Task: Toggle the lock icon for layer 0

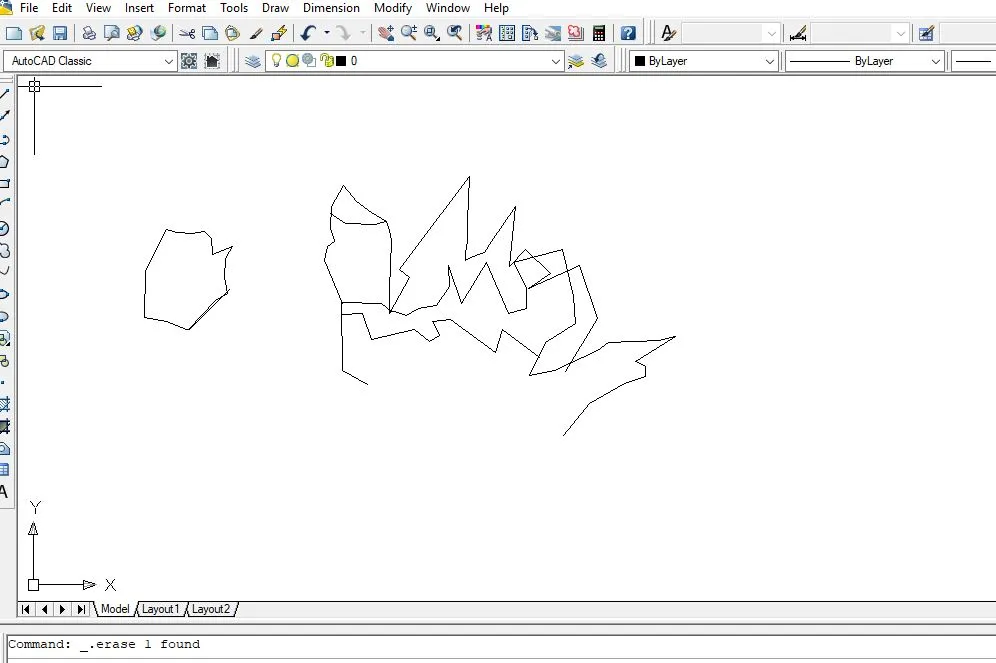Action: point(326,60)
